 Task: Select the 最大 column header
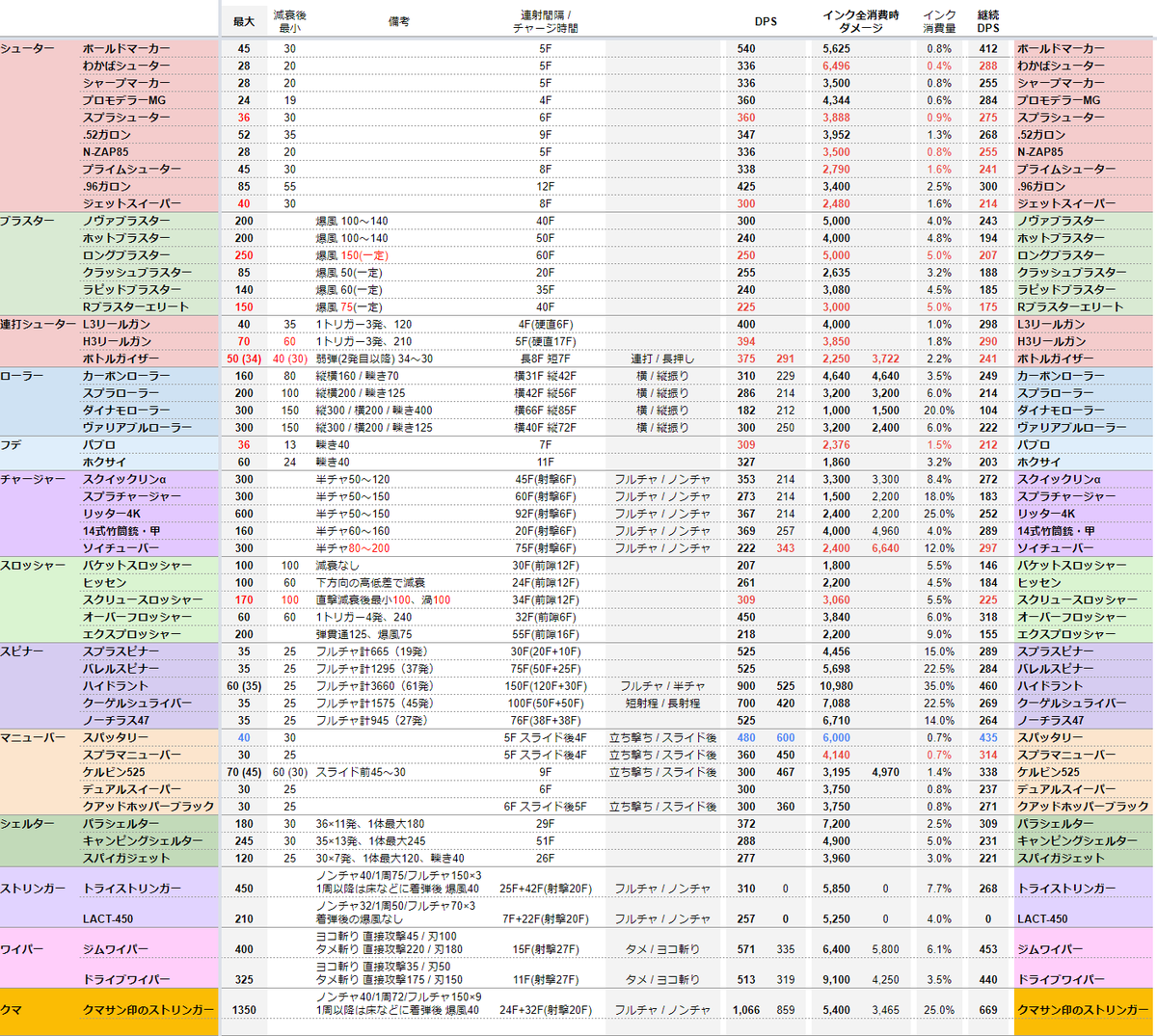(x=244, y=22)
